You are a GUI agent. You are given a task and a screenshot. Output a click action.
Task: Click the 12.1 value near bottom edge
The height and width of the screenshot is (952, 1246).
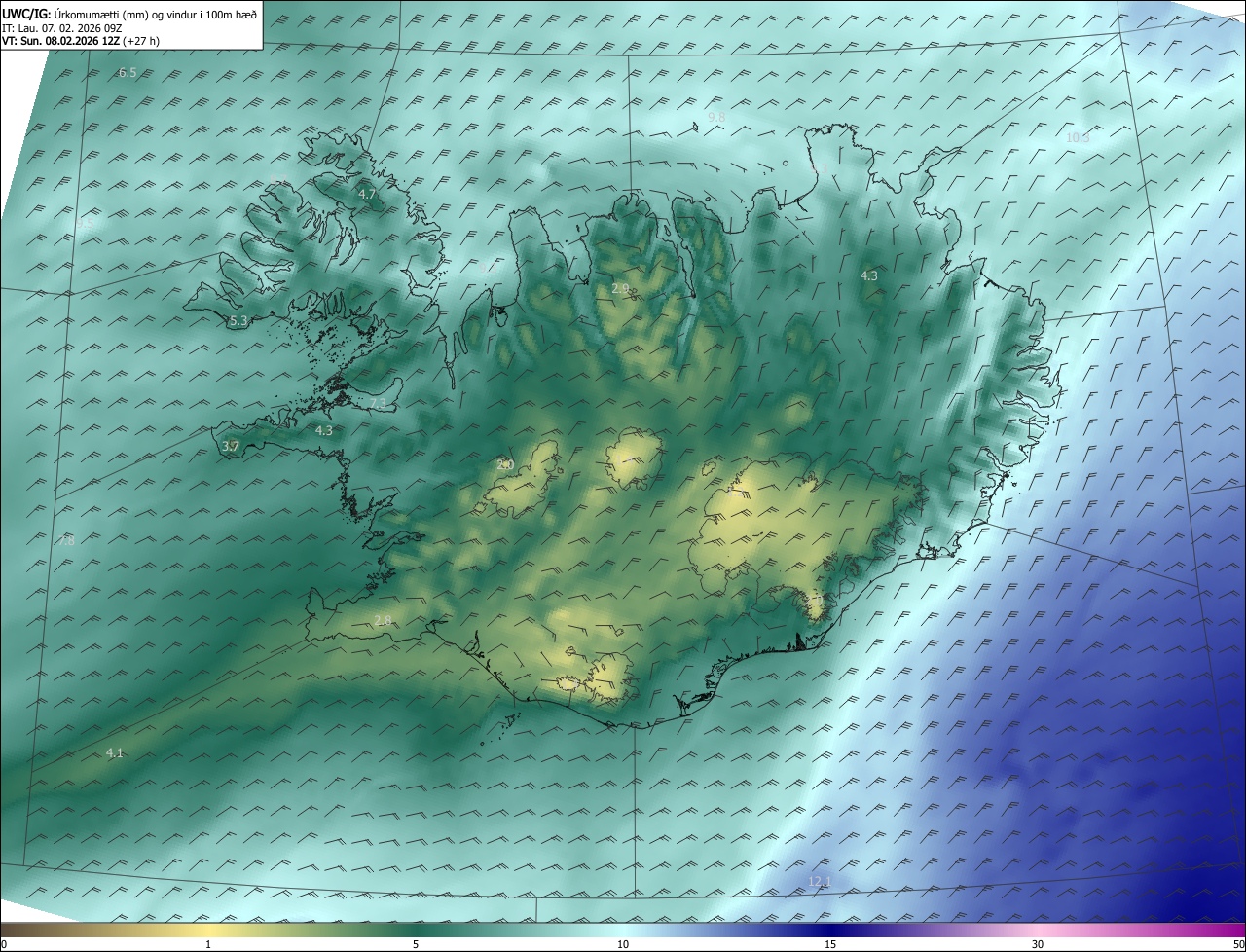point(821,882)
